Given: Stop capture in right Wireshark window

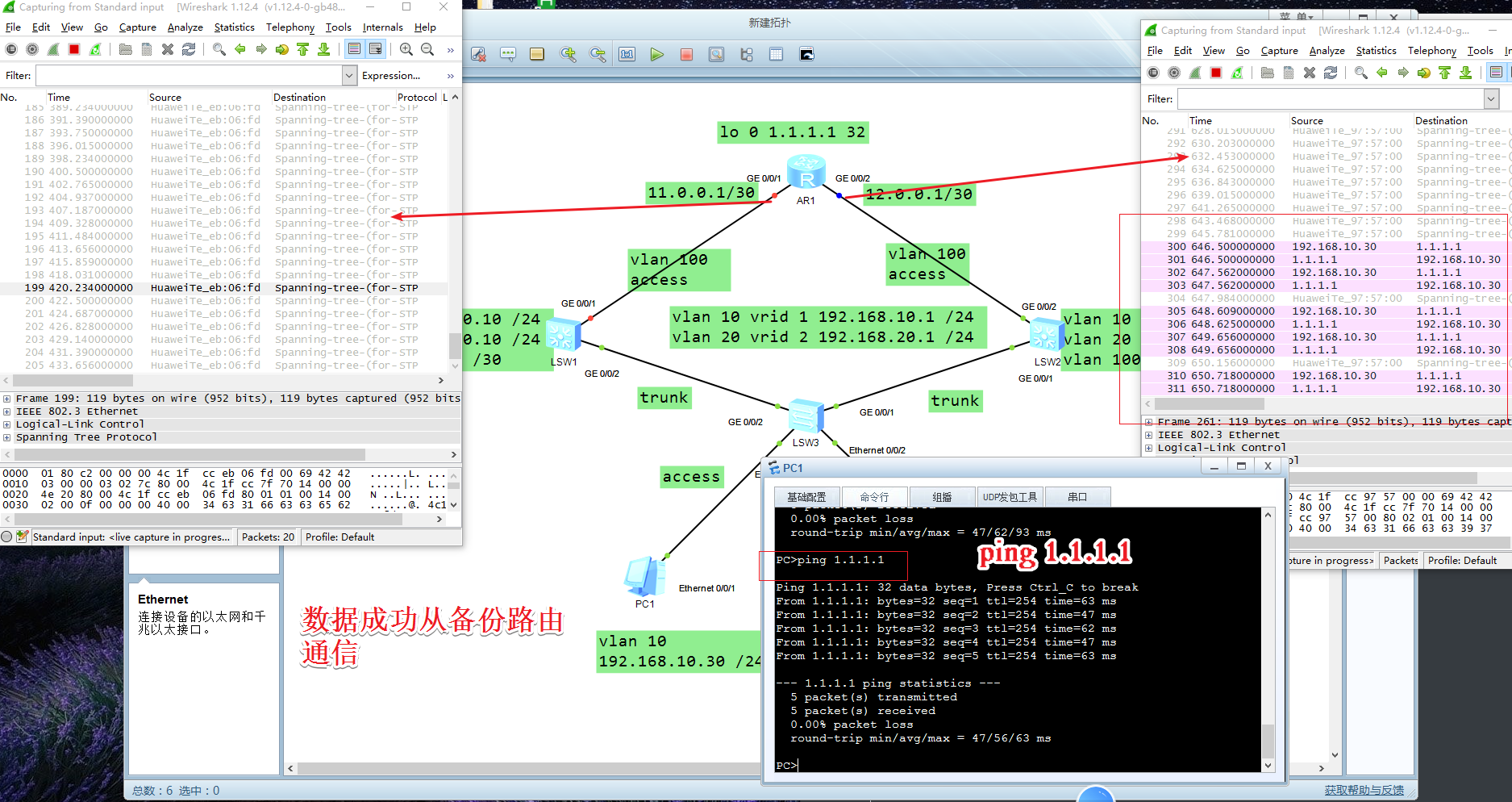Looking at the screenshot, I should [x=1216, y=73].
